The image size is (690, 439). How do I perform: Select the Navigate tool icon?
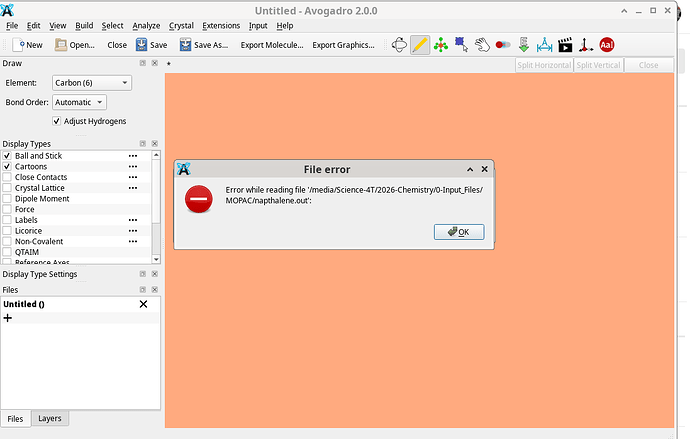399,45
